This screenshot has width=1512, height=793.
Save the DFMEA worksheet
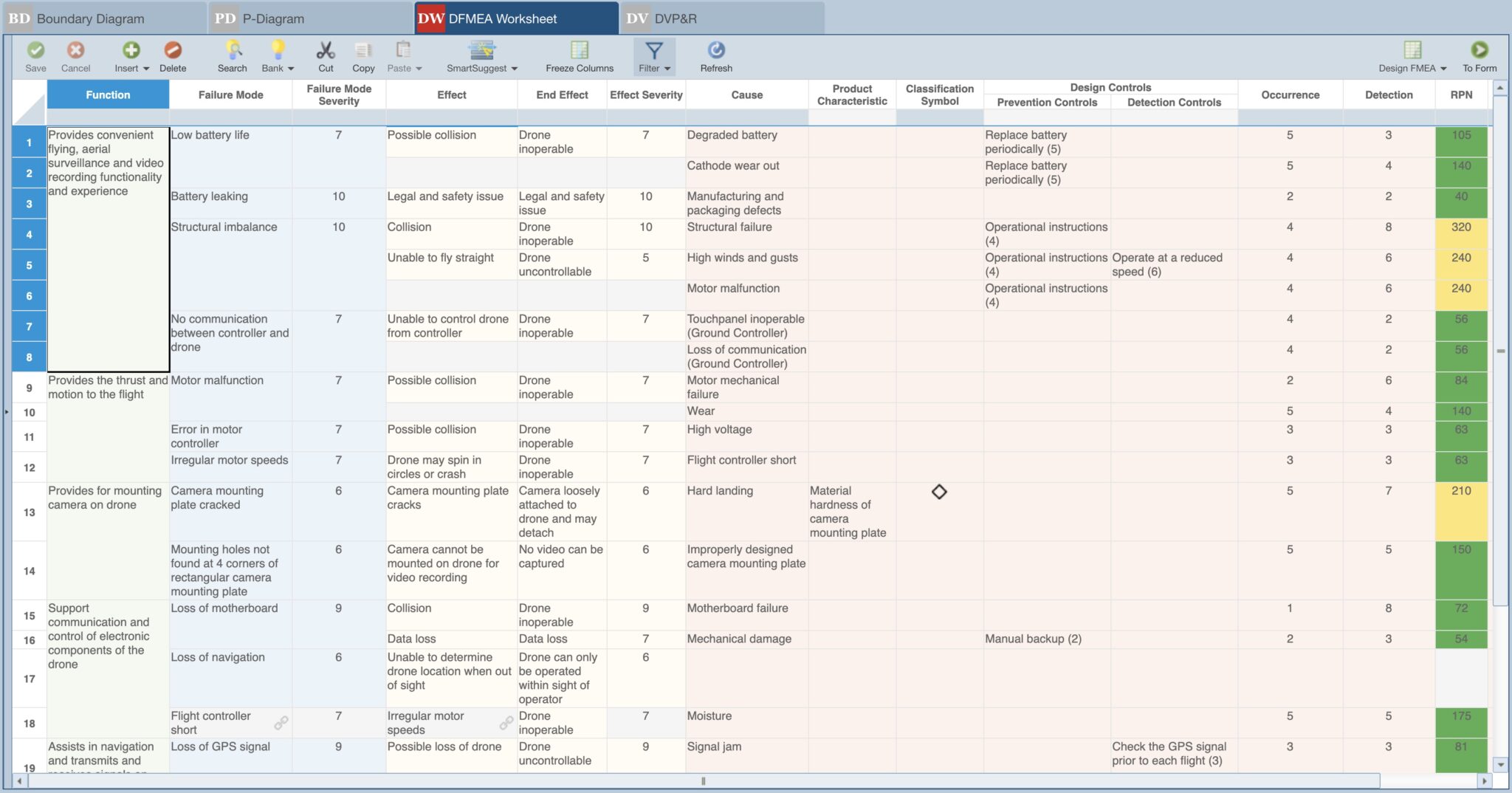[35, 56]
